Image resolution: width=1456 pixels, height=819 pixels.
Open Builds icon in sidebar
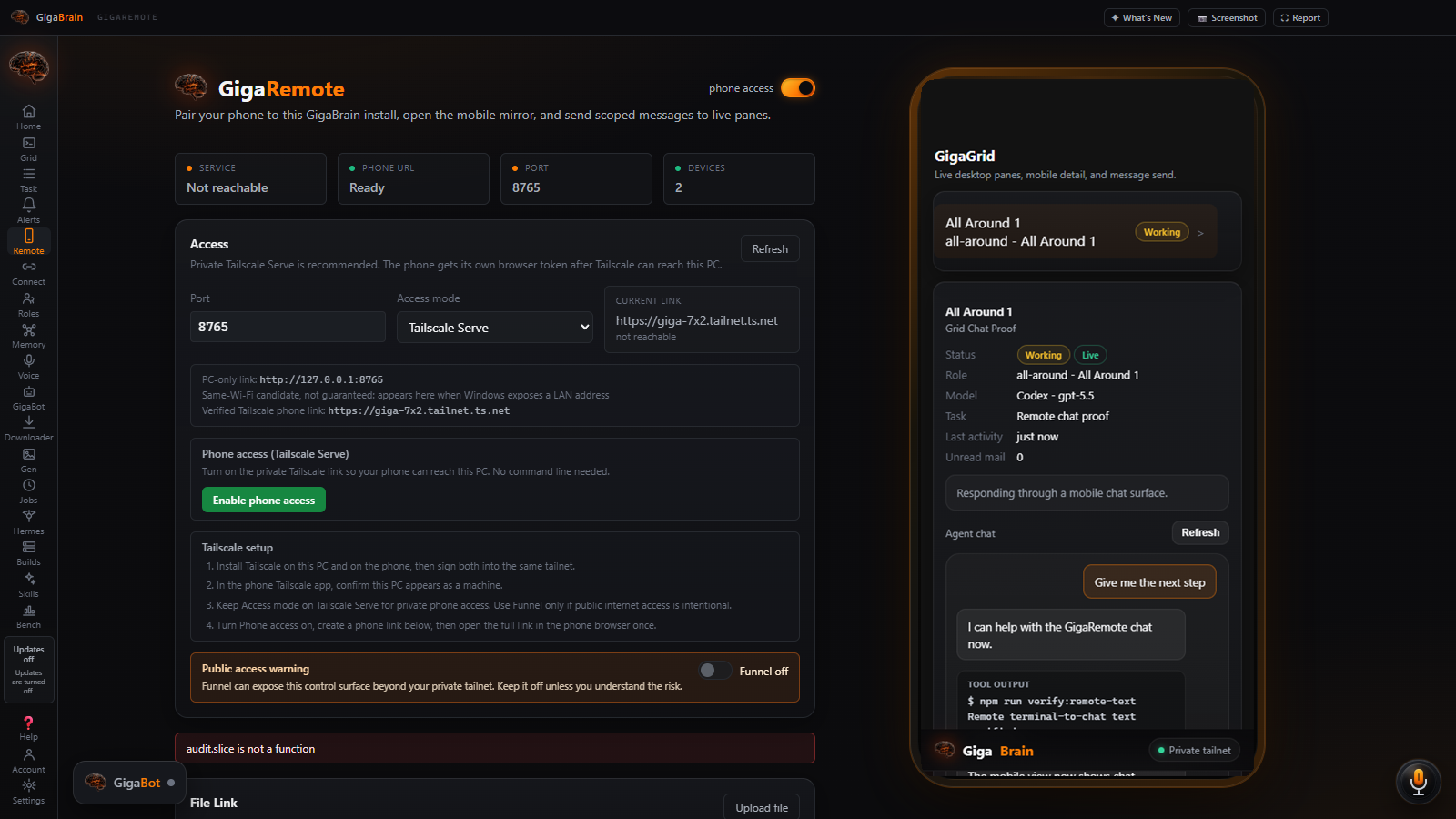click(28, 552)
